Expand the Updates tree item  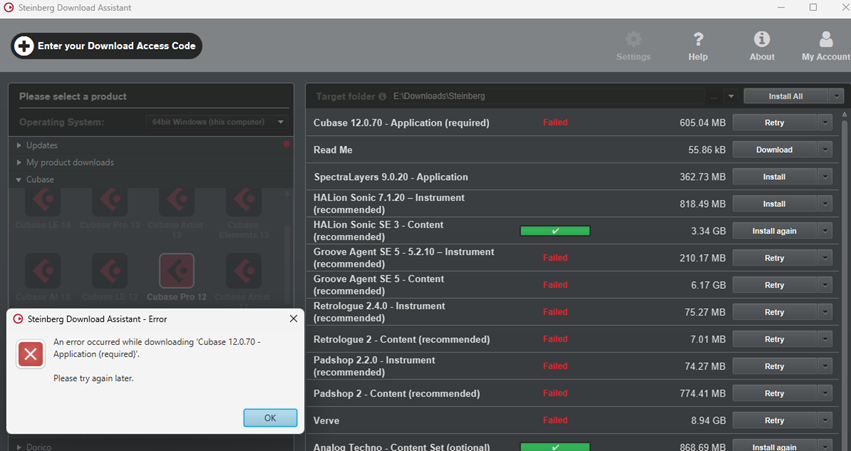coord(19,145)
